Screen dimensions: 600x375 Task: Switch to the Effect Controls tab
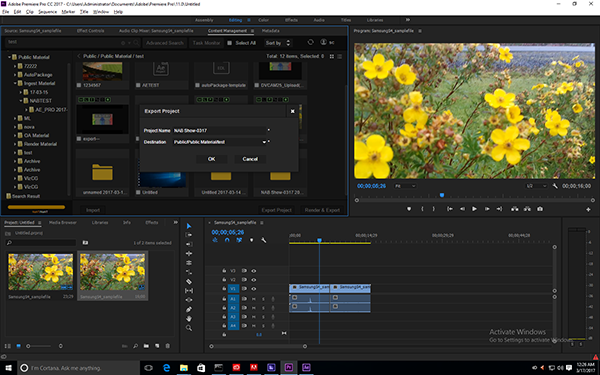(x=90, y=31)
